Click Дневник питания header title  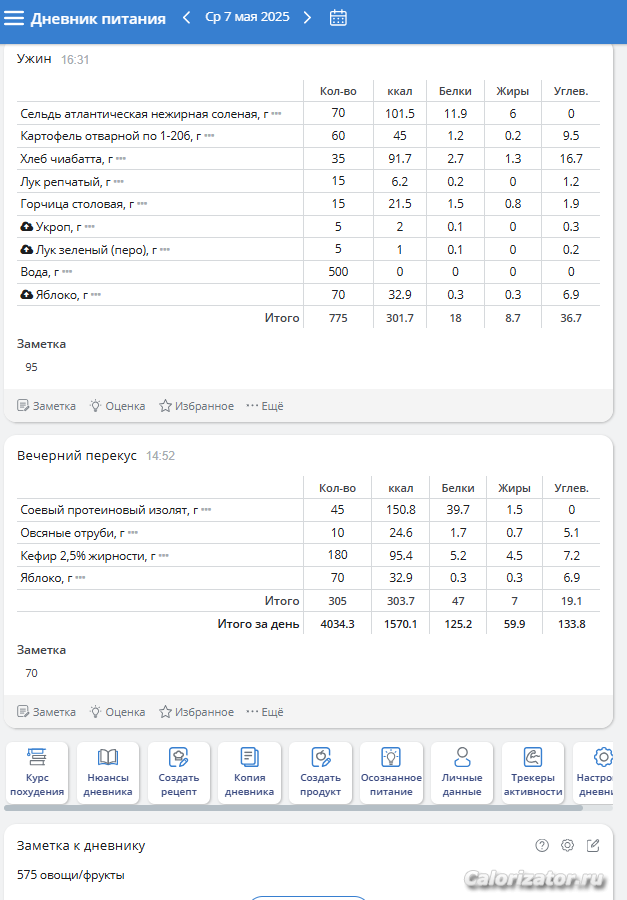coord(98,18)
